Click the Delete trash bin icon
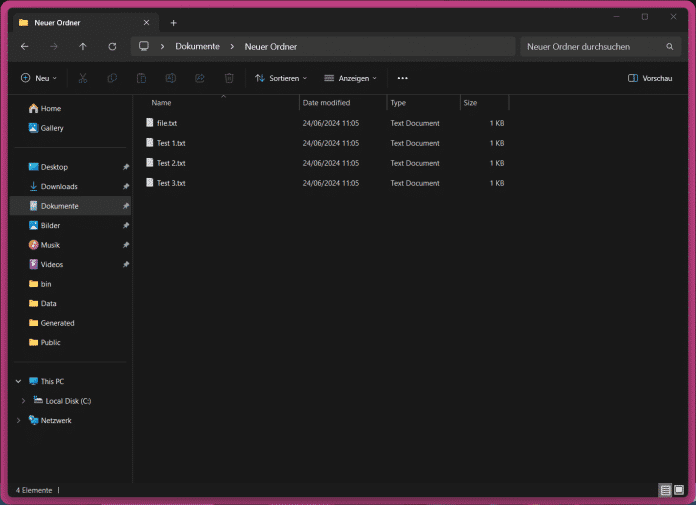Image resolution: width=696 pixels, height=505 pixels. (229, 78)
